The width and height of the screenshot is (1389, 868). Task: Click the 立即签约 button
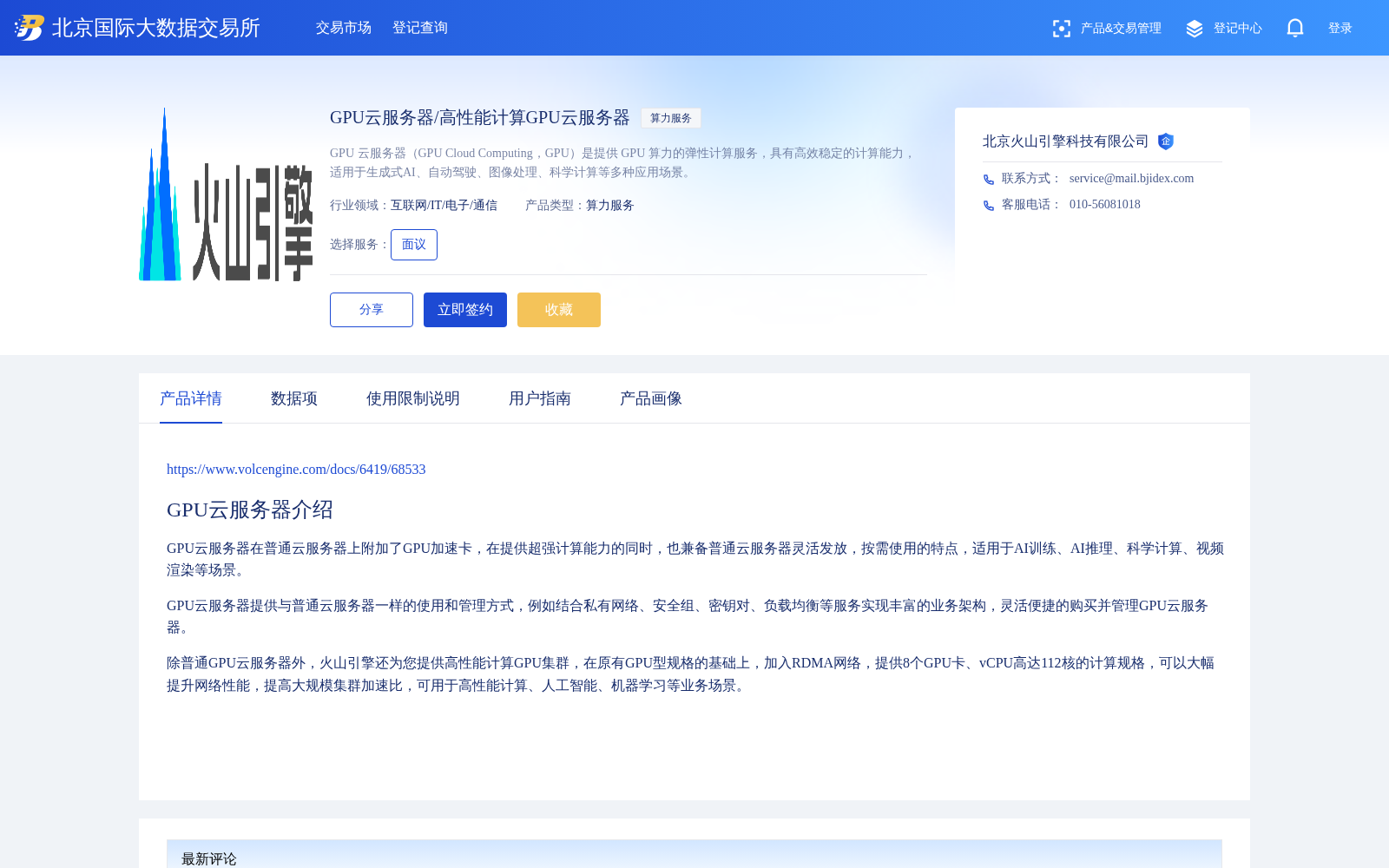coord(465,310)
